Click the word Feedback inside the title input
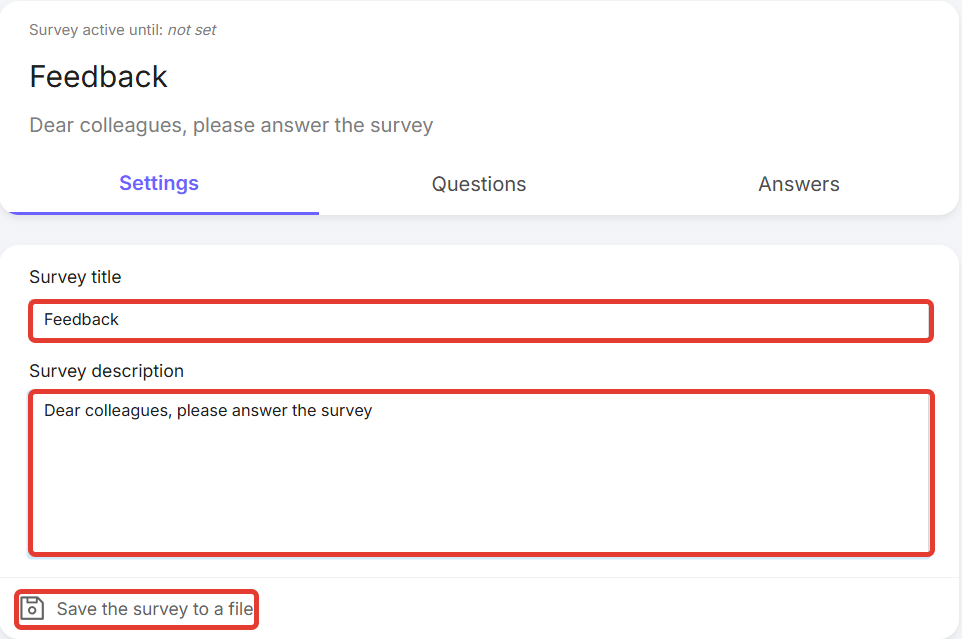 coord(81,320)
